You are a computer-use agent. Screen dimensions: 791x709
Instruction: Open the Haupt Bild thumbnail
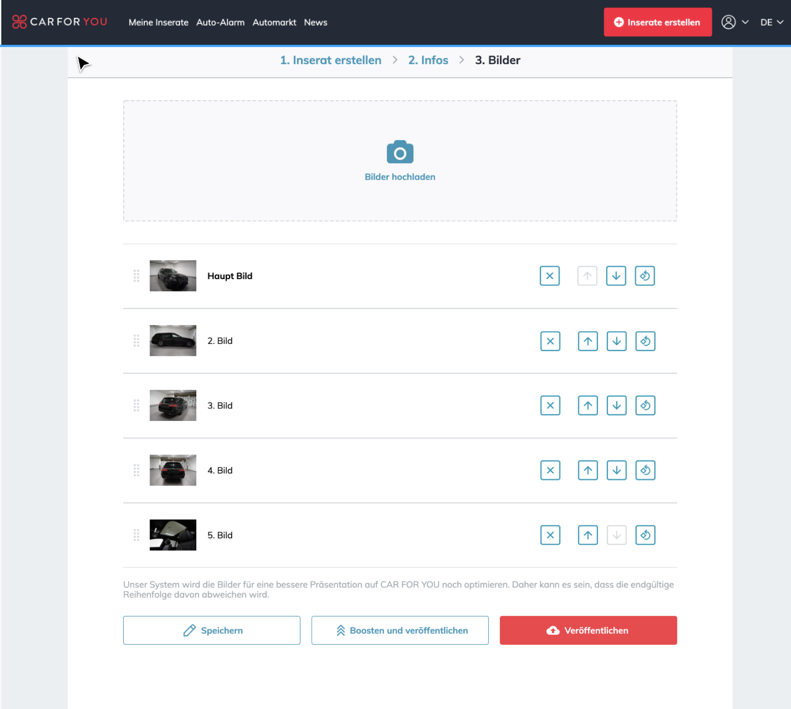173,276
